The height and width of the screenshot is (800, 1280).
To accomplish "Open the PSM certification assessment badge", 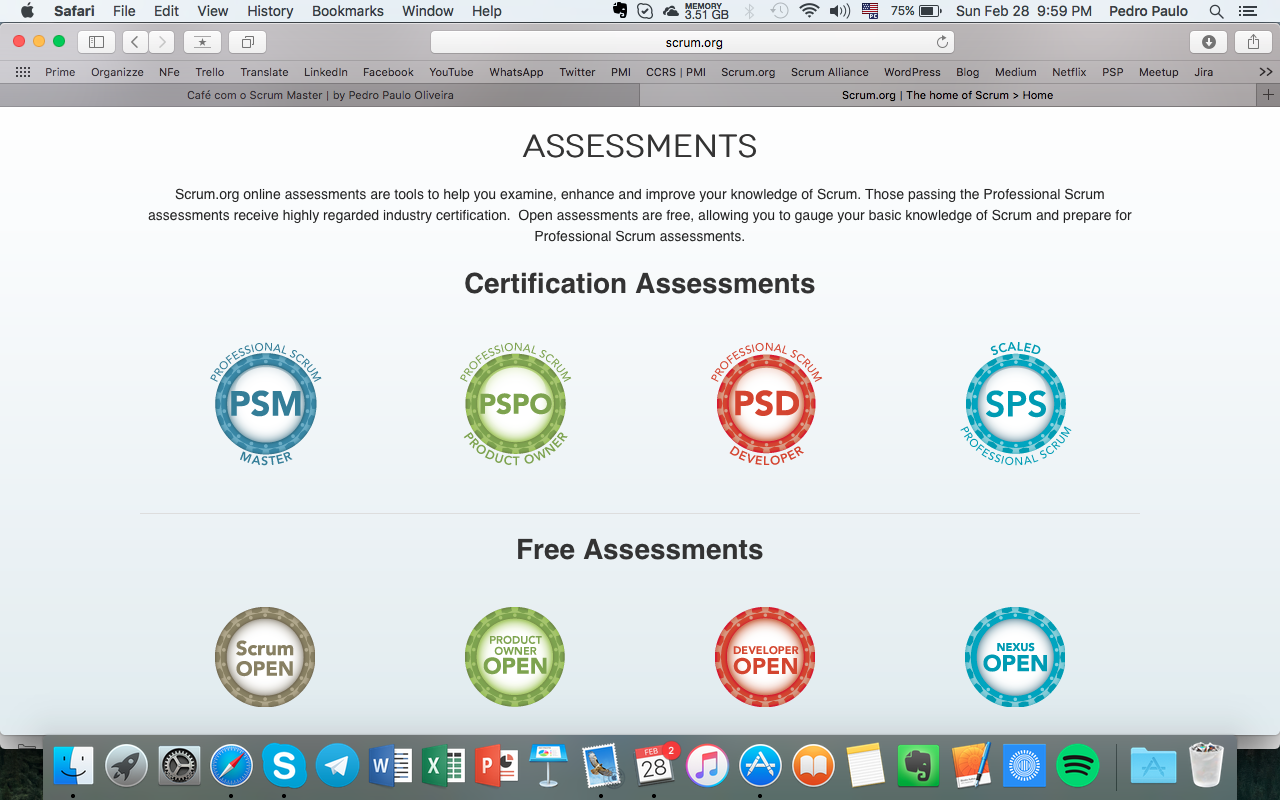I will 265,405.
